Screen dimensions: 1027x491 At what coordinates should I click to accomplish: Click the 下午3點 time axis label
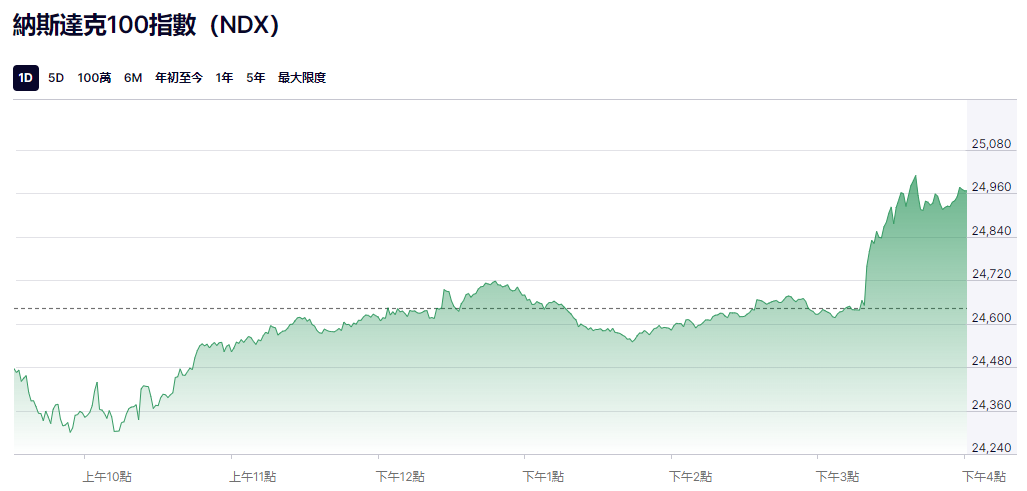tap(838, 476)
